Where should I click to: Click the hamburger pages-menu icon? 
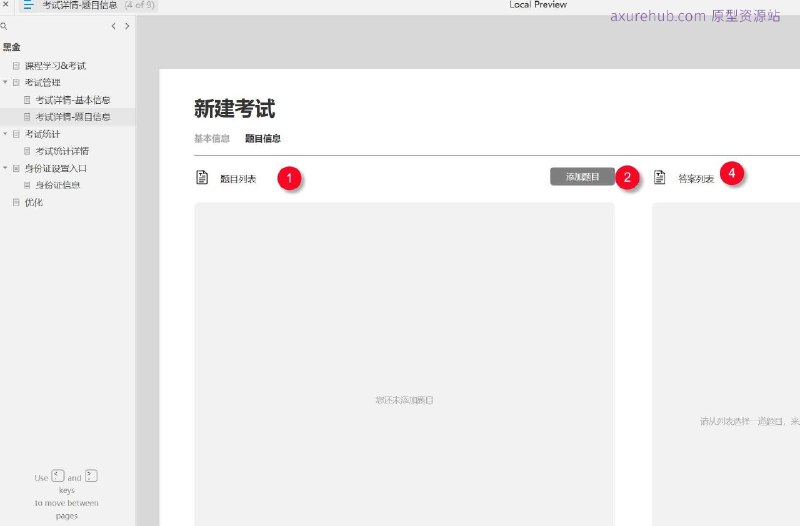point(29,5)
